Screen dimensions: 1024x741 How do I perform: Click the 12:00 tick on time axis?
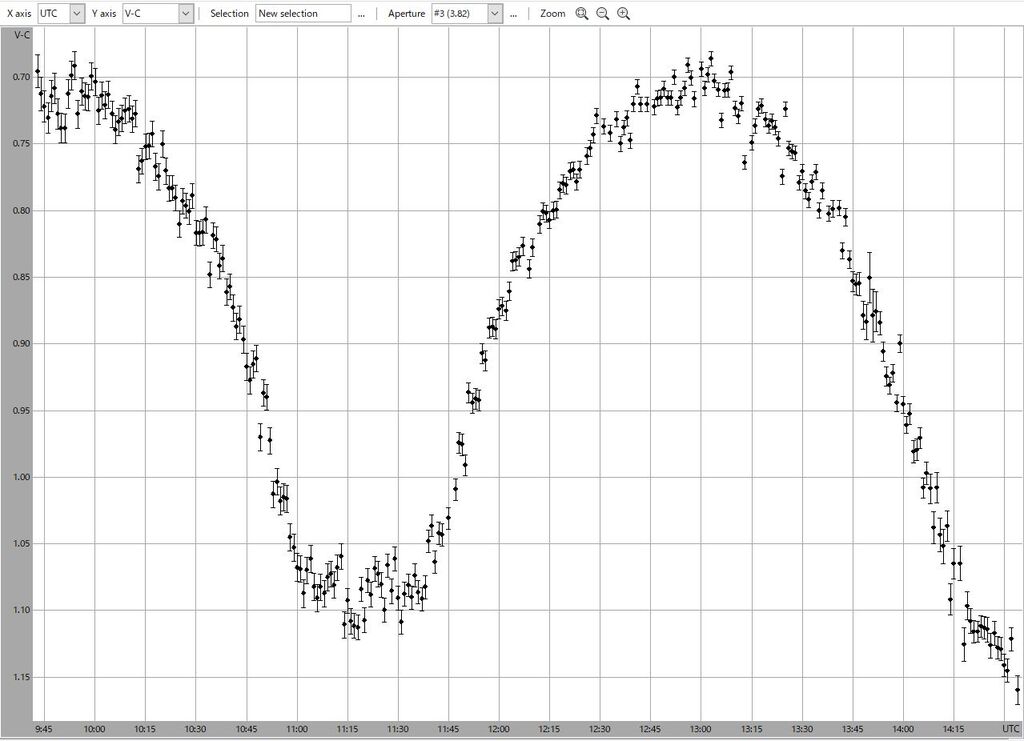click(498, 729)
